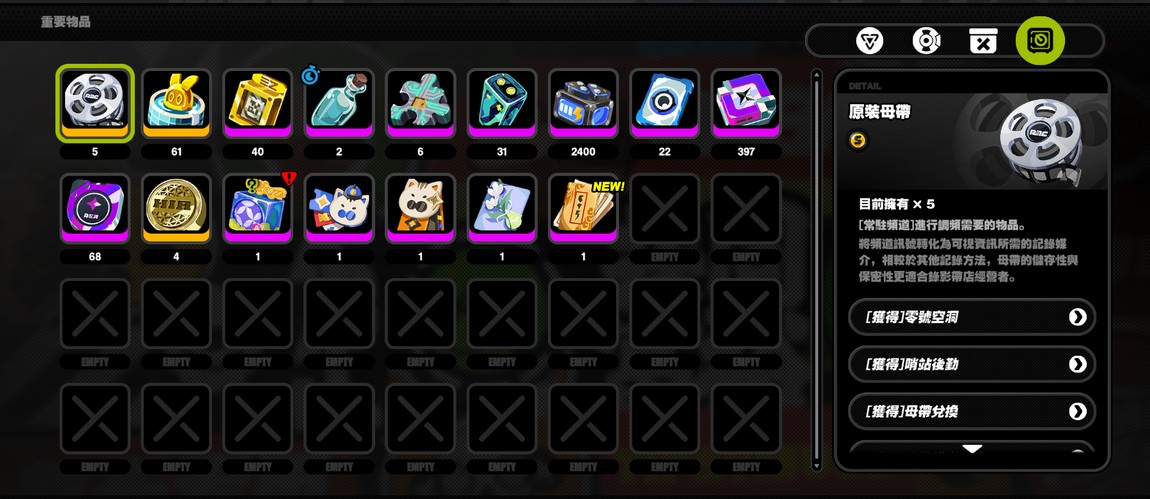
Task: Select the NEW orange tickets item
Action: point(583,208)
